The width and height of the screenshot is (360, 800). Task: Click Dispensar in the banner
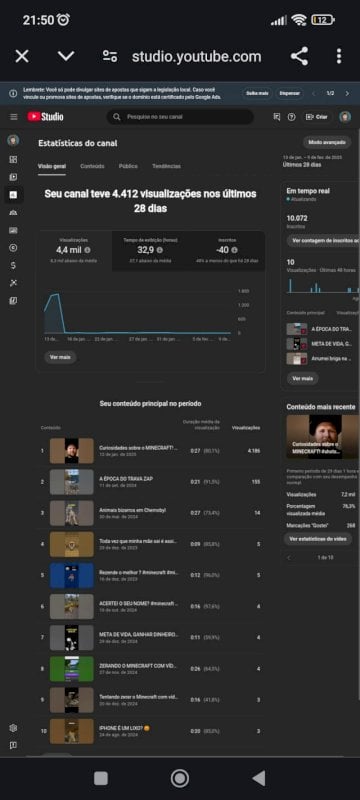[x=289, y=93]
